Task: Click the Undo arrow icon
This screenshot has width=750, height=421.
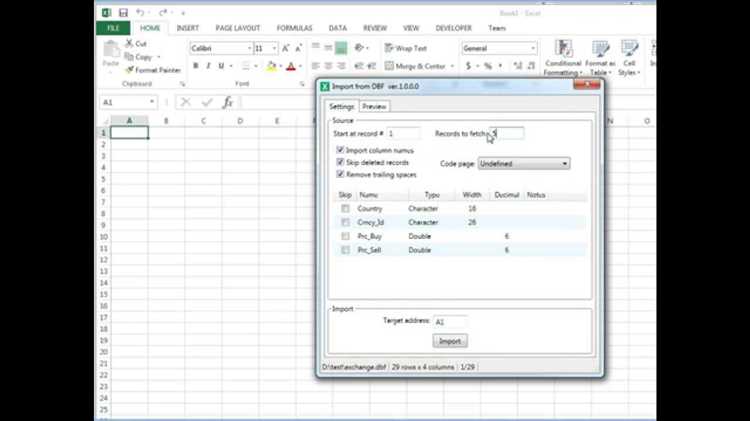Action: (140, 12)
